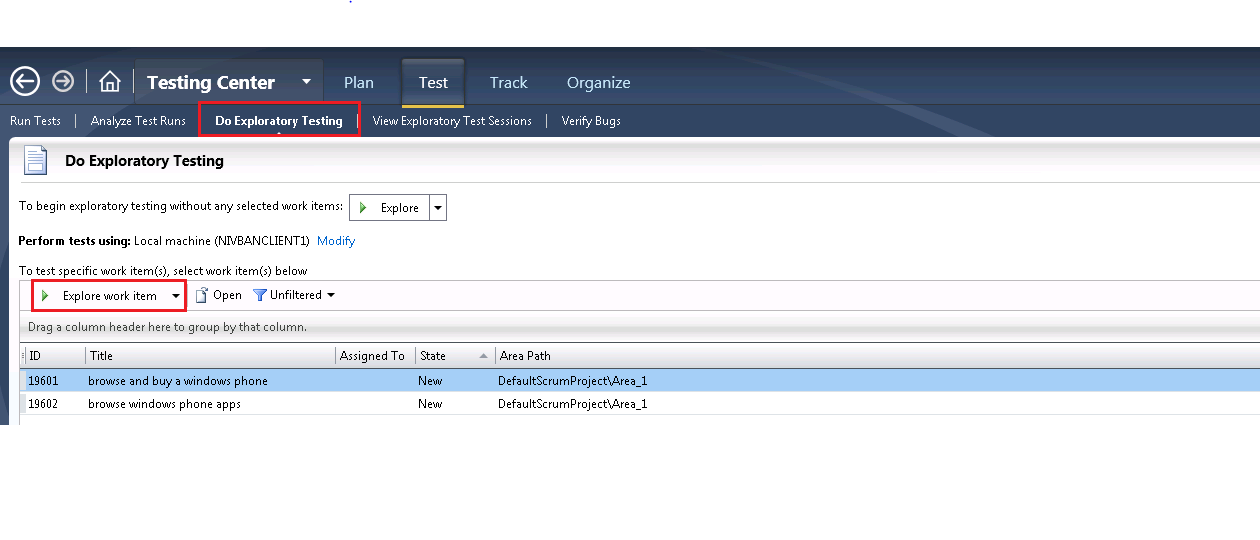Screen dimensions: 1260x540
Task: Click the green Explore play icon
Action: [364, 208]
